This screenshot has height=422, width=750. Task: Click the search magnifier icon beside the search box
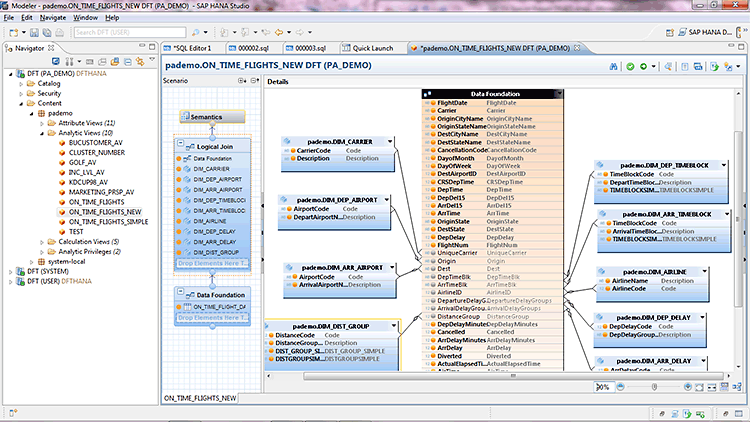(196, 33)
